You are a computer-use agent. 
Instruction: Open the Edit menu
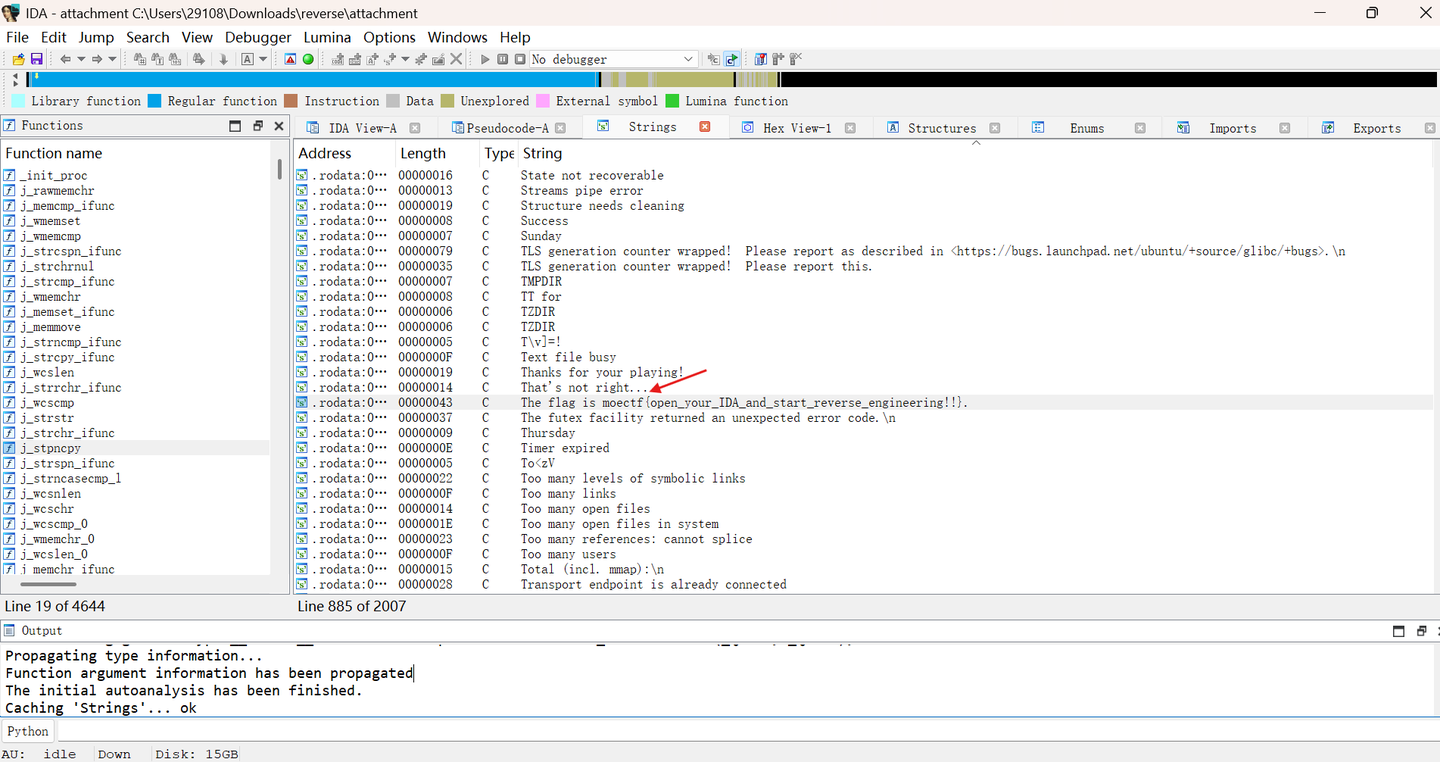pos(53,37)
